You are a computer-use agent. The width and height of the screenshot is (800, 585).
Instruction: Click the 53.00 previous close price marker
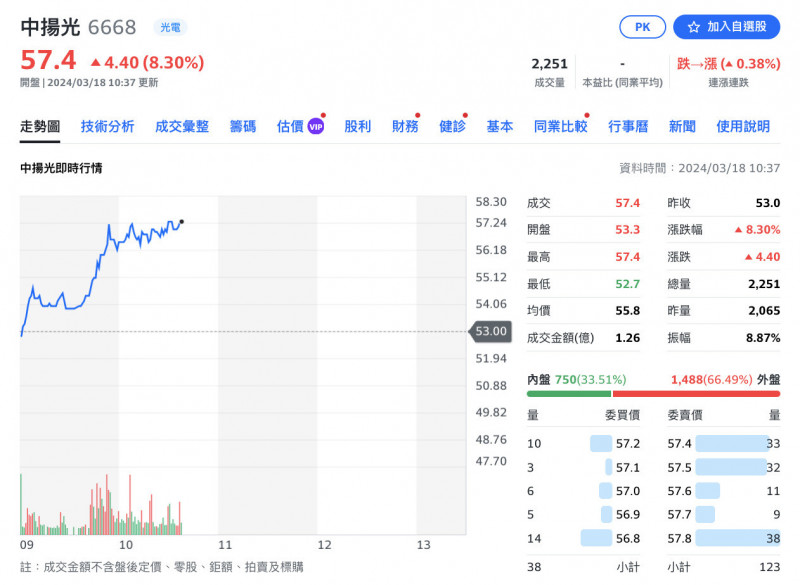click(x=490, y=331)
